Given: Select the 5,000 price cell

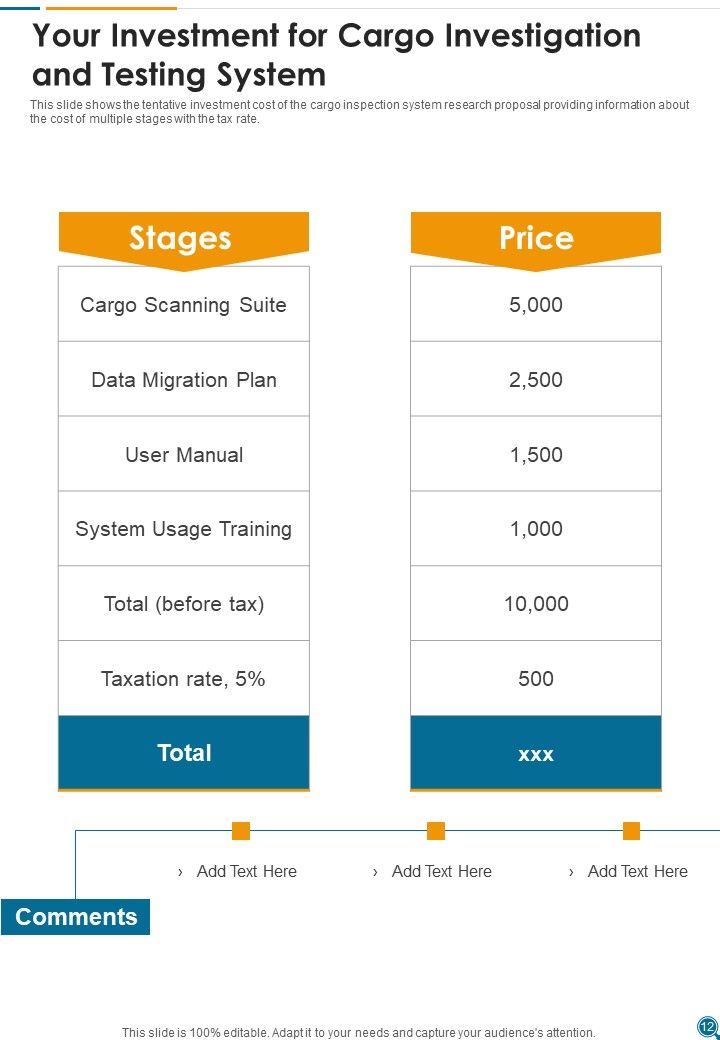Looking at the screenshot, I should [x=536, y=304].
